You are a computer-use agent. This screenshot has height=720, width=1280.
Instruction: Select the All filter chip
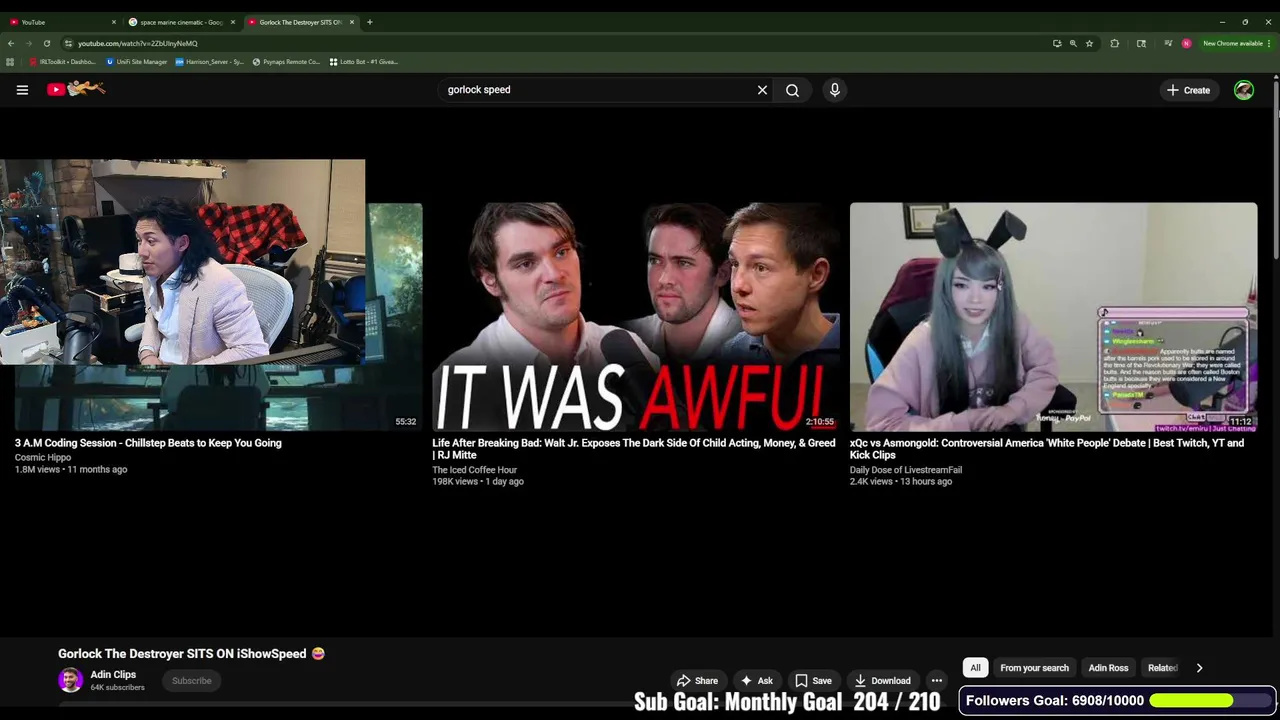[x=975, y=668]
